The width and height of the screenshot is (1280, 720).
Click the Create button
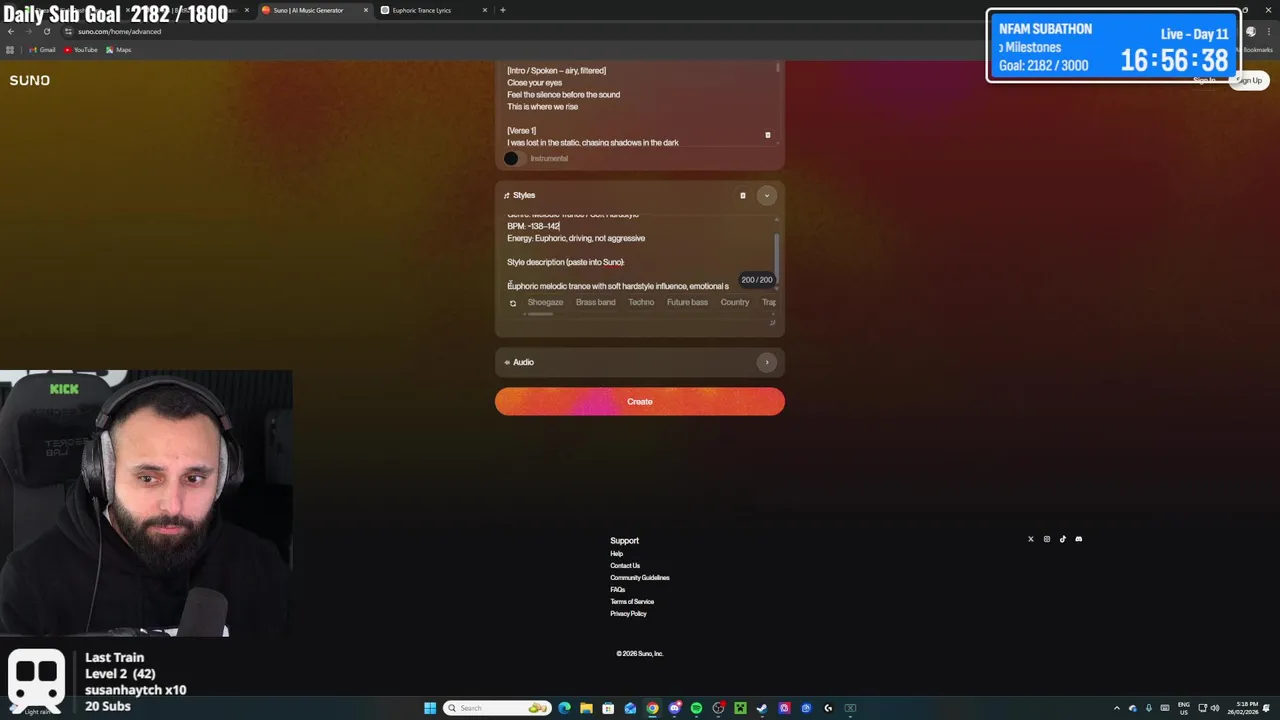point(640,401)
